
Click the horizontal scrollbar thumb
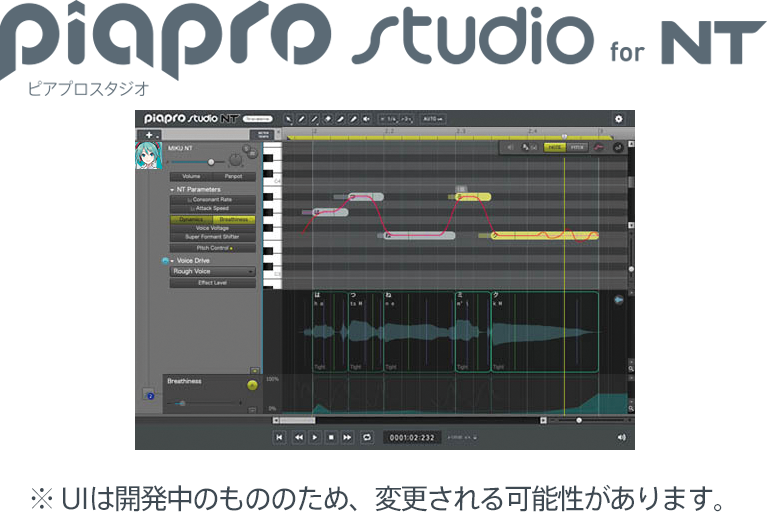tap(297, 420)
